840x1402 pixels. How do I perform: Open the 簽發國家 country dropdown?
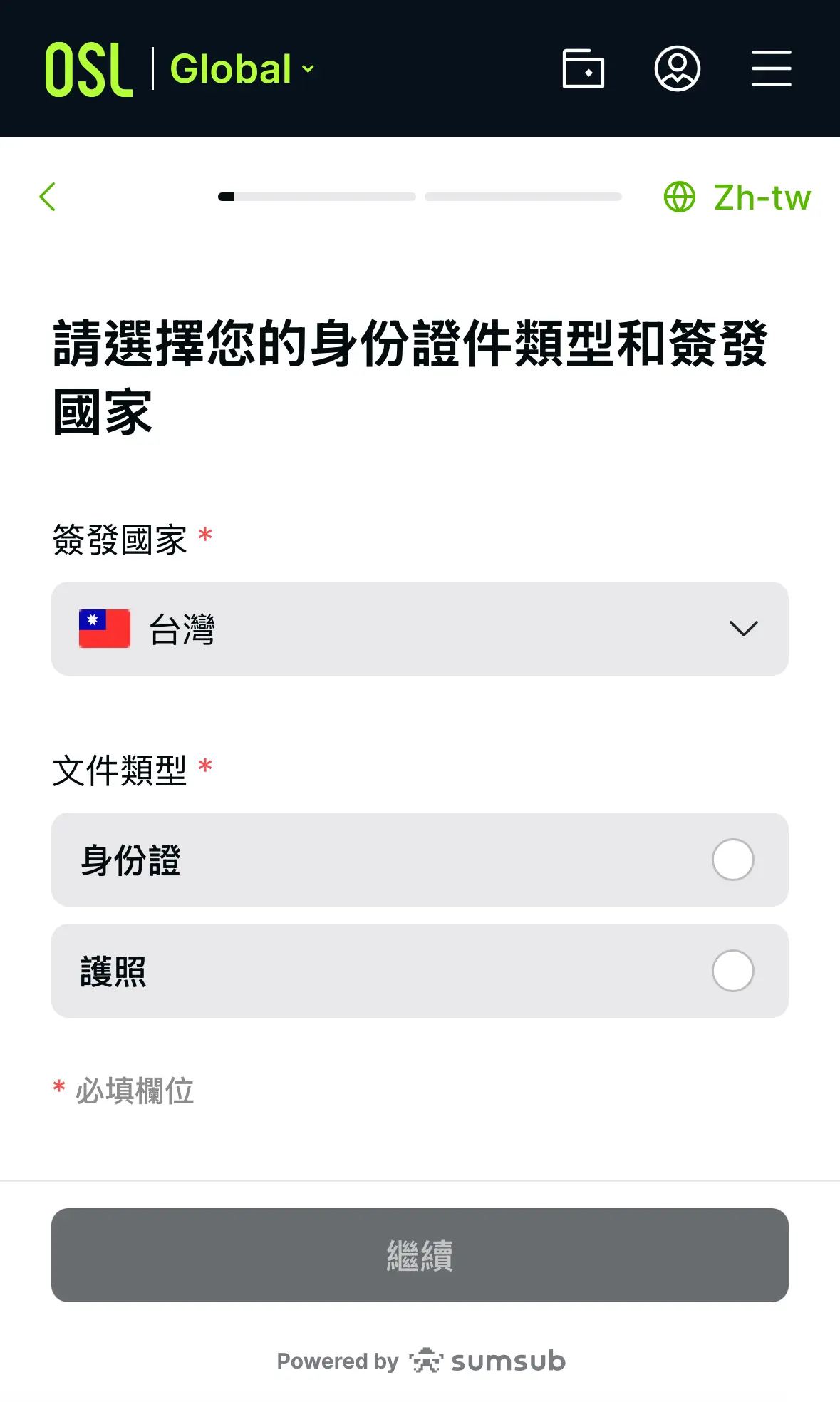point(419,629)
